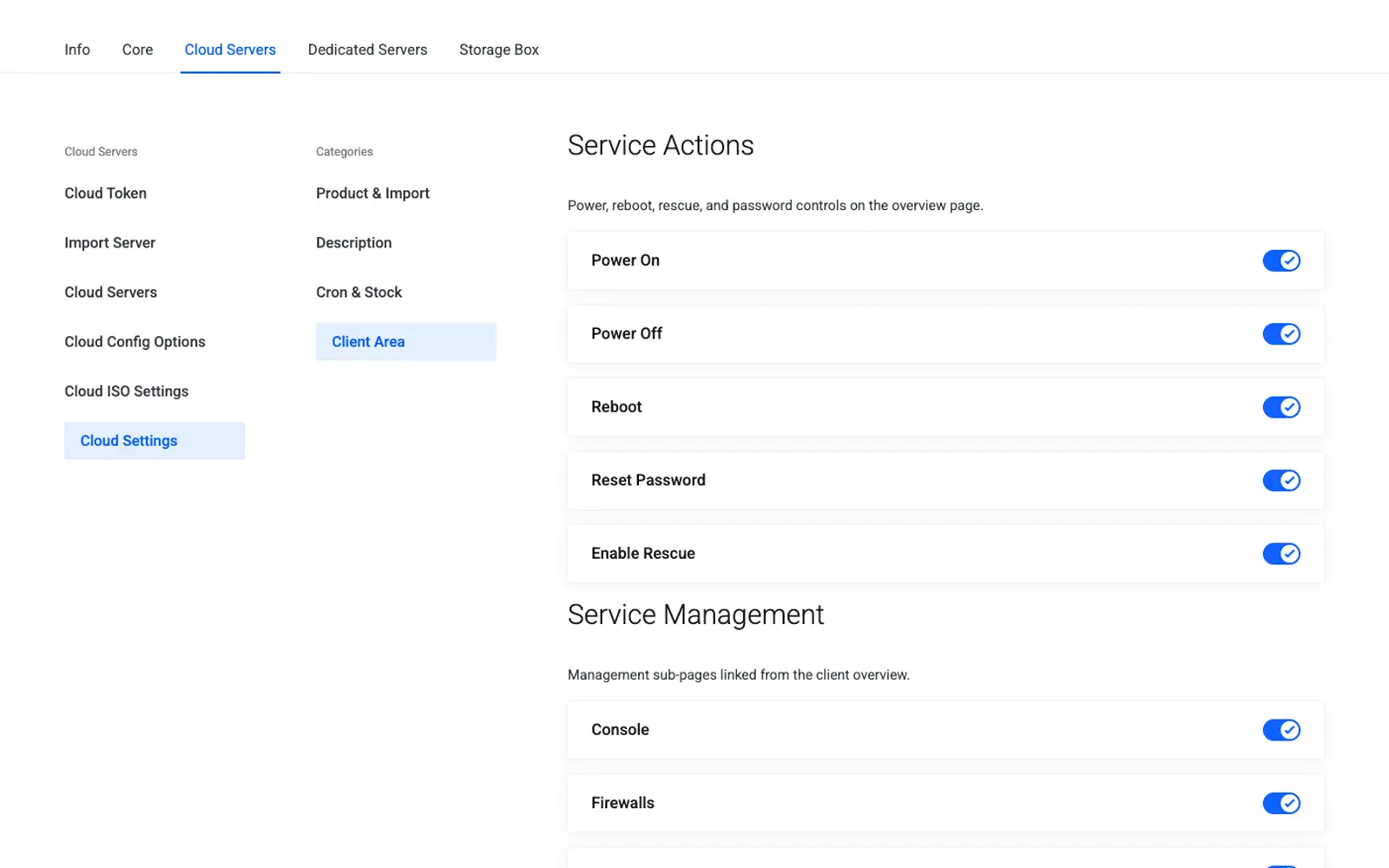This screenshot has width=1389, height=868.
Task: Disable the Power Off switch
Action: point(1281,333)
